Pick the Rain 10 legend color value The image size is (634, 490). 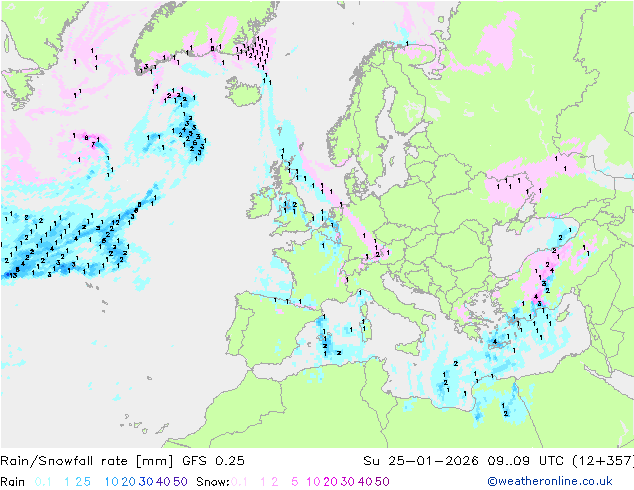point(112,482)
